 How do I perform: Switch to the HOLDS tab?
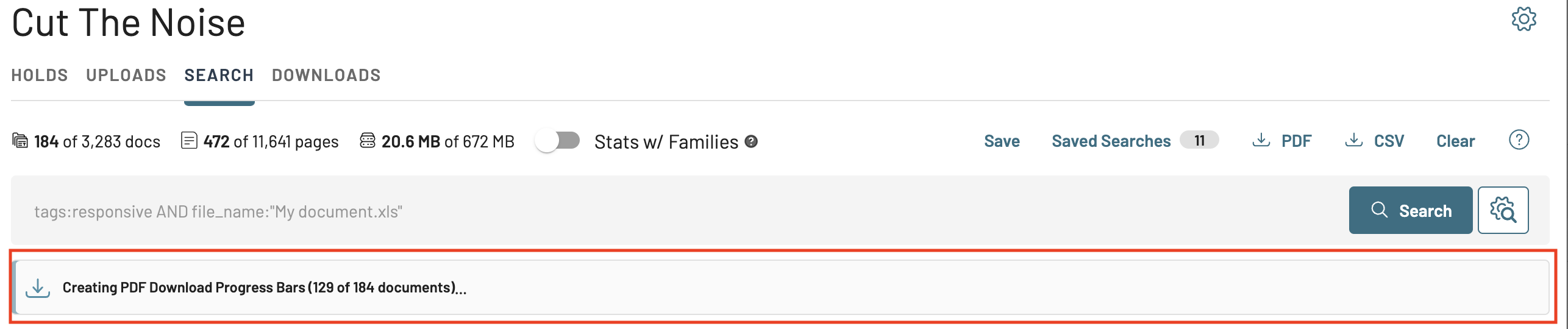(40, 75)
